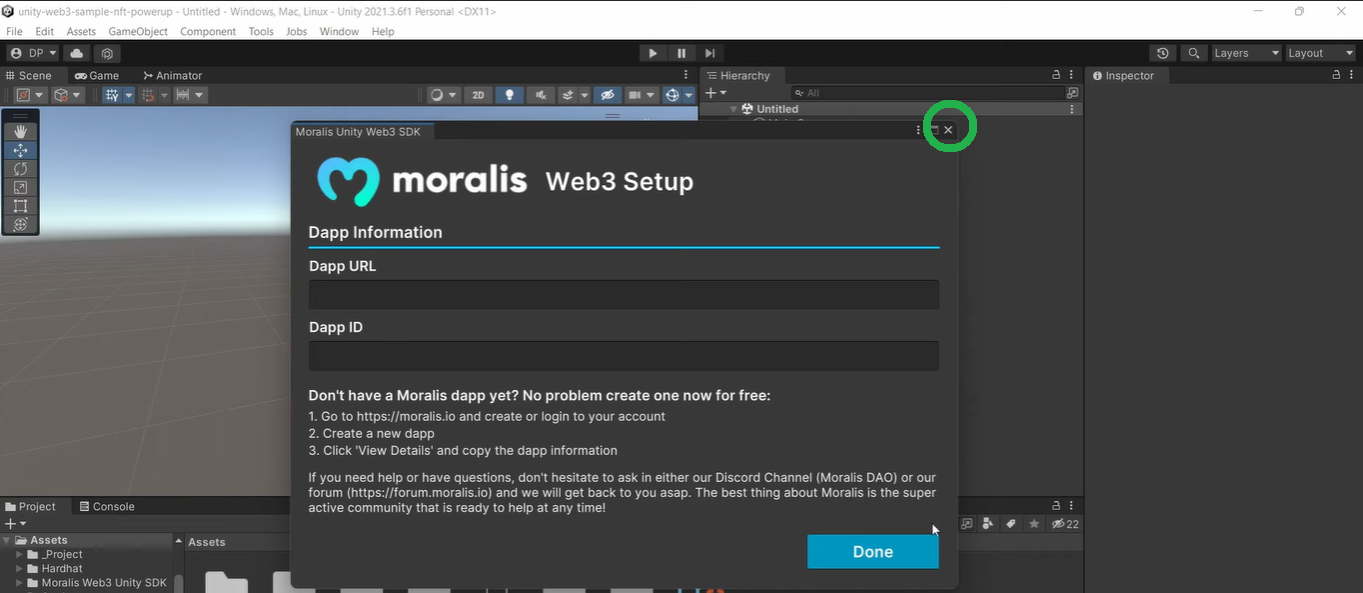The height and width of the screenshot is (593, 1363).
Task: Open the DP account dropdown
Action: click(33, 53)
